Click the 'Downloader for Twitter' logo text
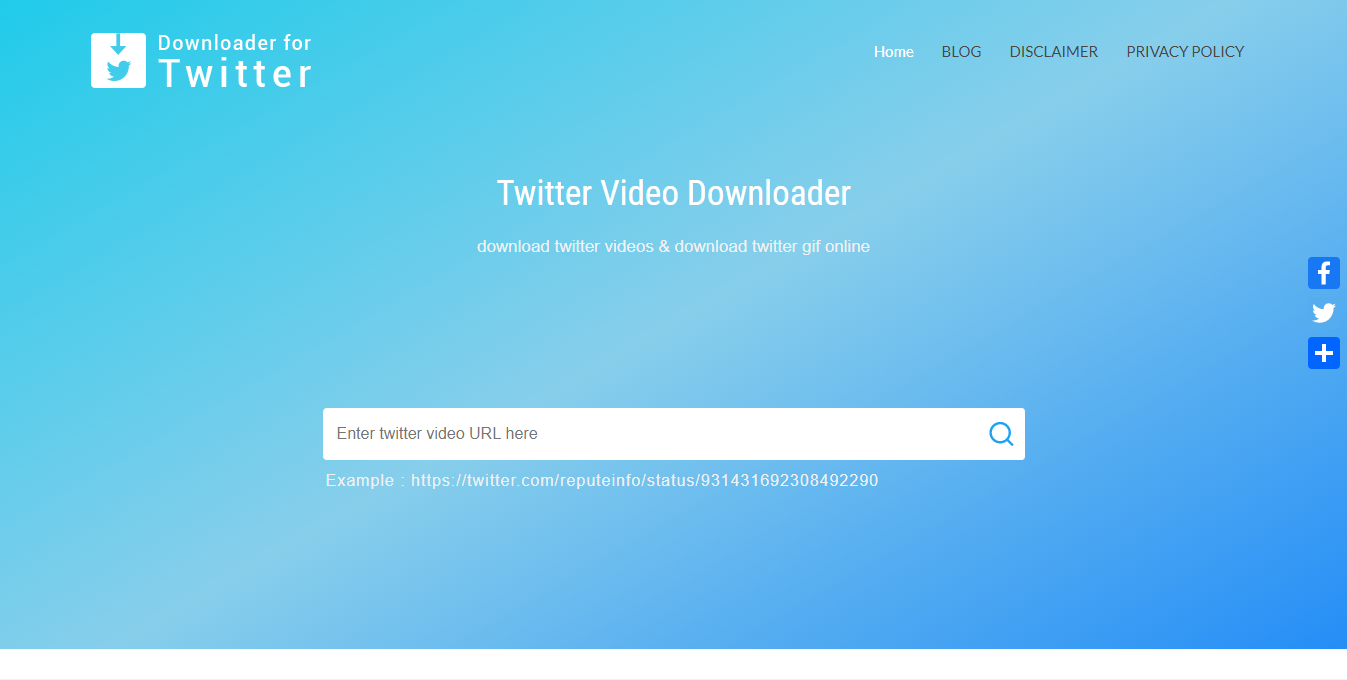The image size is (1347, 680). [x=235, y=62]
